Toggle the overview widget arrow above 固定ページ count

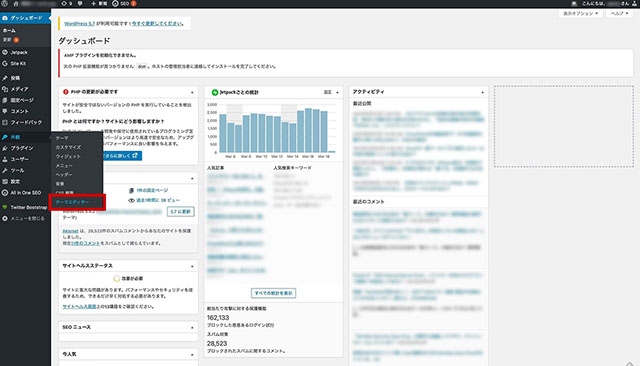pyautogui.click(x=192, y=178)
